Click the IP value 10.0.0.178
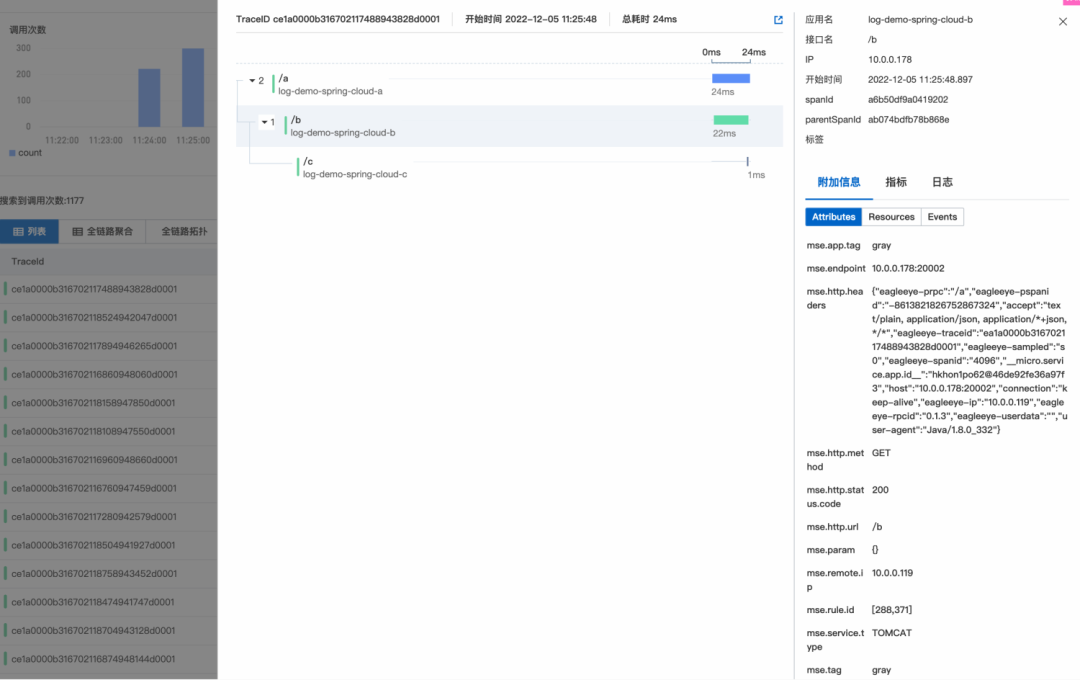Image resolution: width=1080 pixels, height=680 pixels. (890, 60)
